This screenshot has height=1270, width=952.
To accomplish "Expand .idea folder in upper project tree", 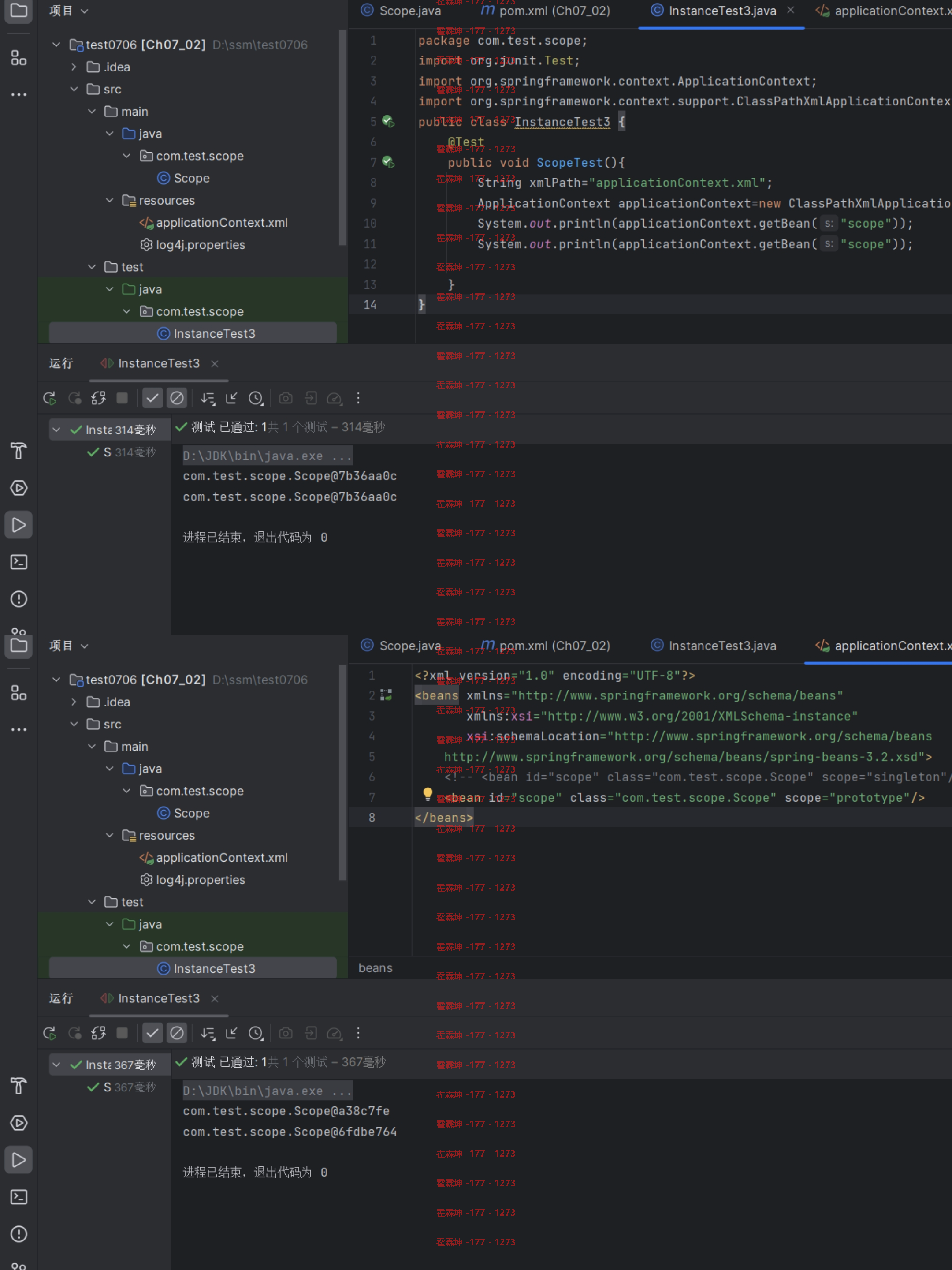I will coord(74,67).
